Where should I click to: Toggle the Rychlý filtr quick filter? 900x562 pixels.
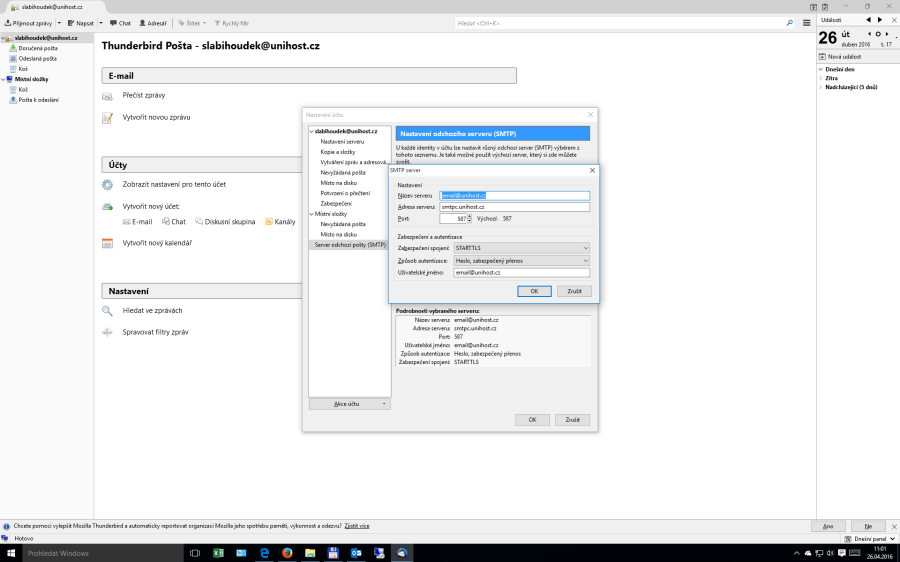232,23
